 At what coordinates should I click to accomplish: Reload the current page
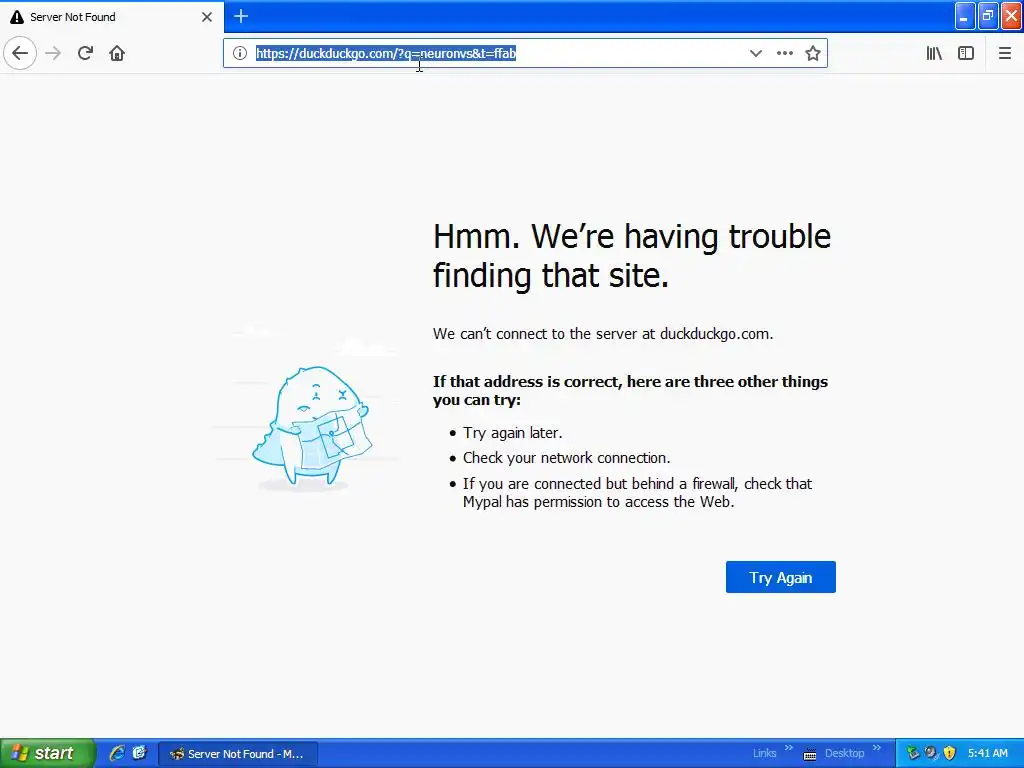[x=85, y=53]
